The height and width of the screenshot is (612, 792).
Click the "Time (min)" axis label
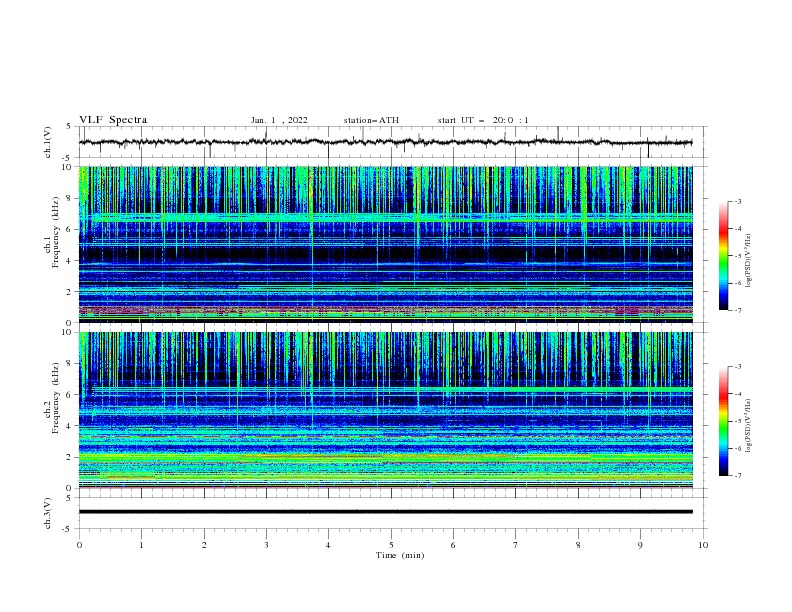400,555
